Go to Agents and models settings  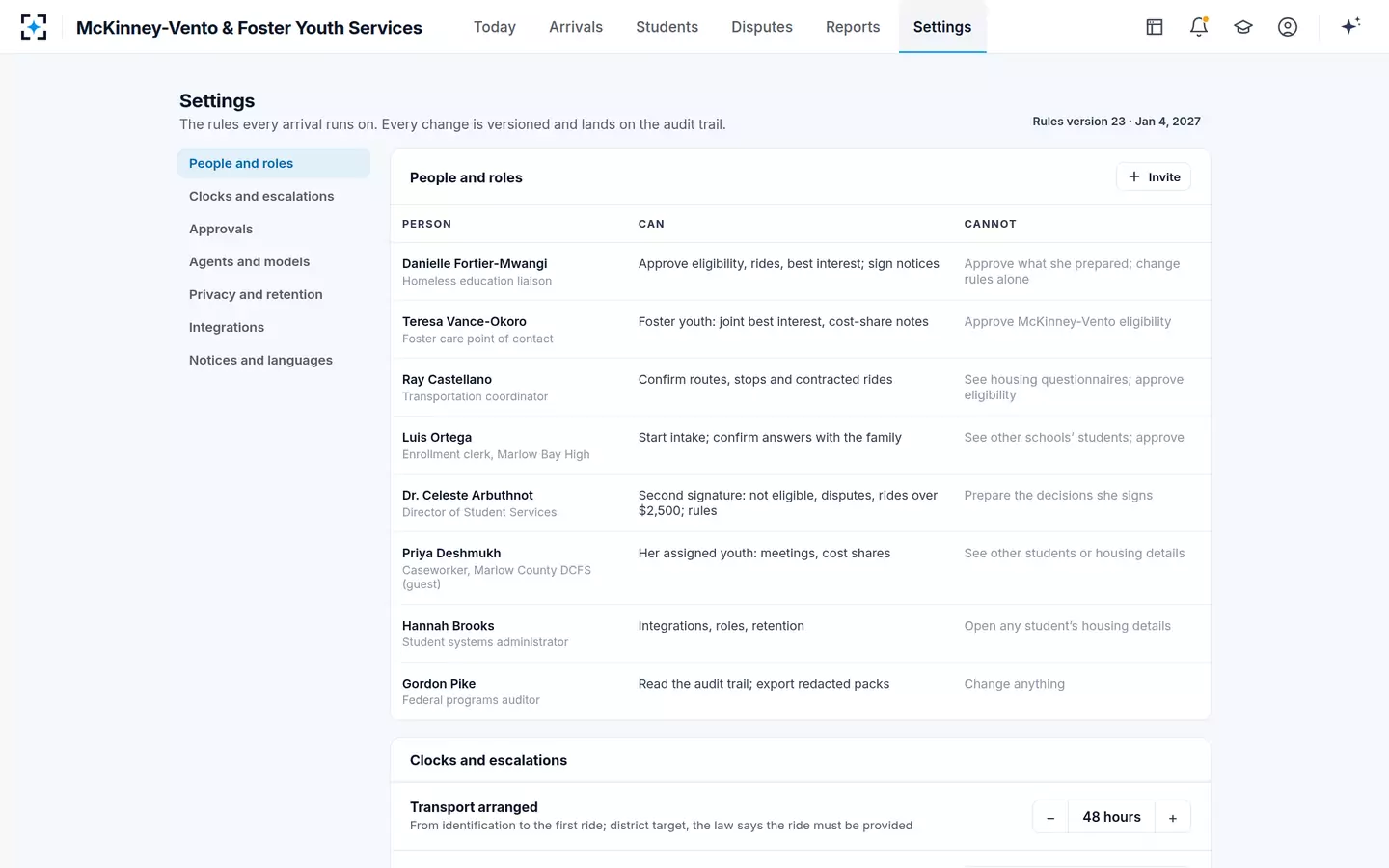point(274,261)
